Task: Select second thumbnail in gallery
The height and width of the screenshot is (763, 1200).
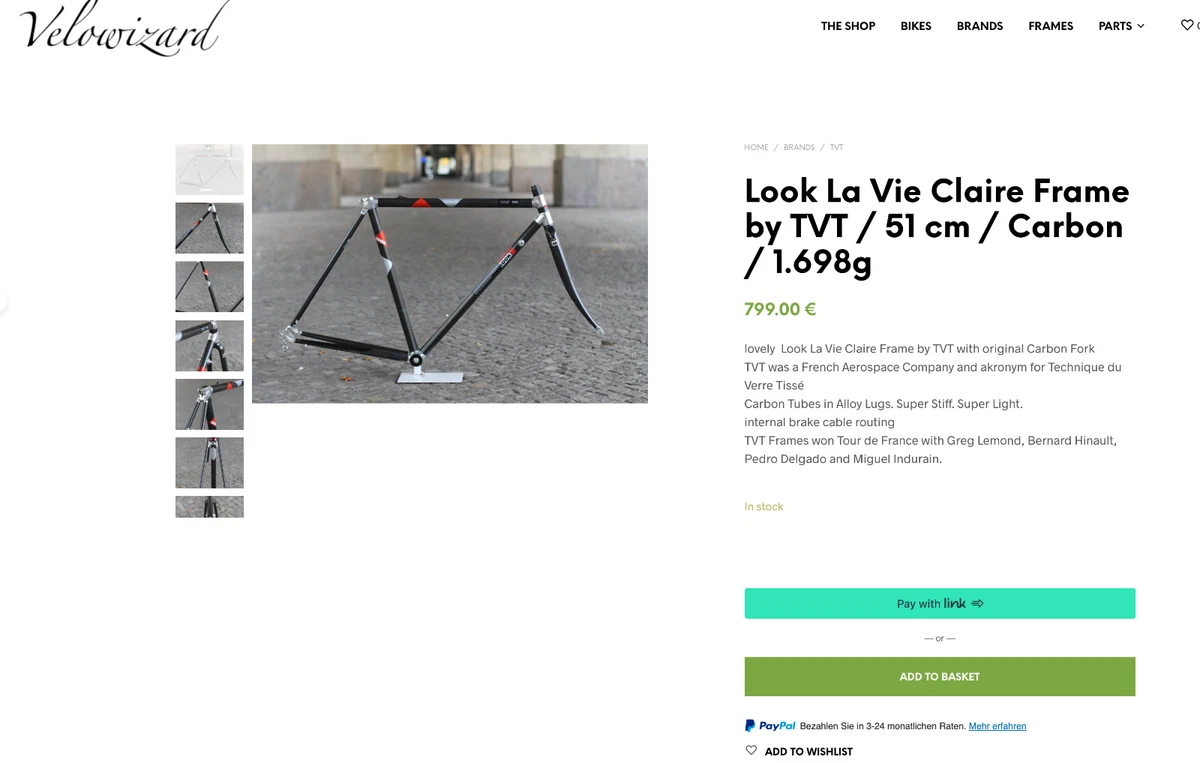Action: pos(210,228)
